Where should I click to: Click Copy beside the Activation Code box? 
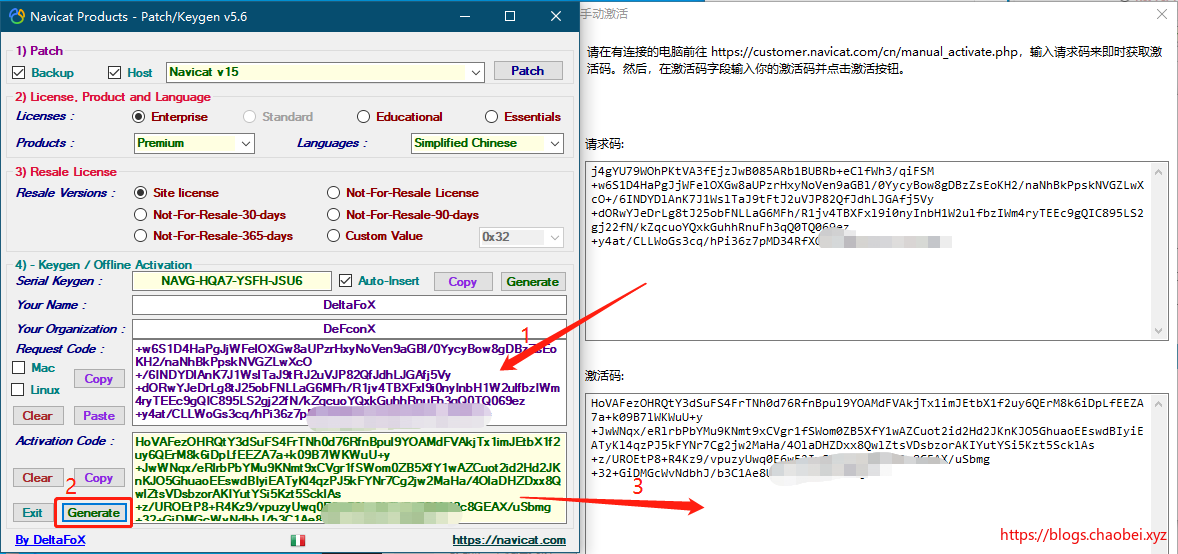pos(98,477)
